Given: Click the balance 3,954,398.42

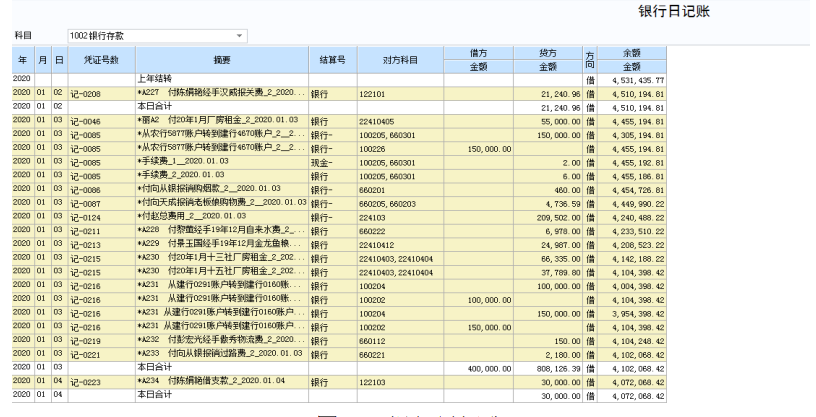Looking at the screenshot, I should tap(632, 313).
